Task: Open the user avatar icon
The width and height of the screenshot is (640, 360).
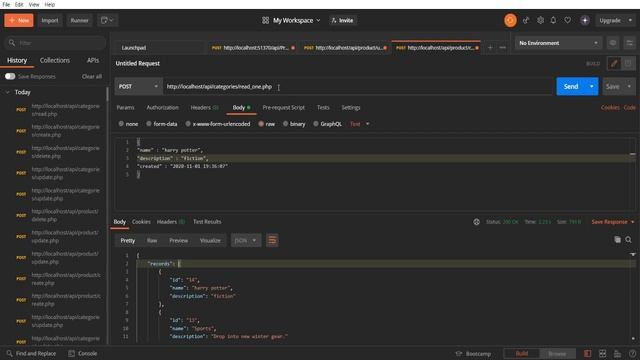Action: 584,20
